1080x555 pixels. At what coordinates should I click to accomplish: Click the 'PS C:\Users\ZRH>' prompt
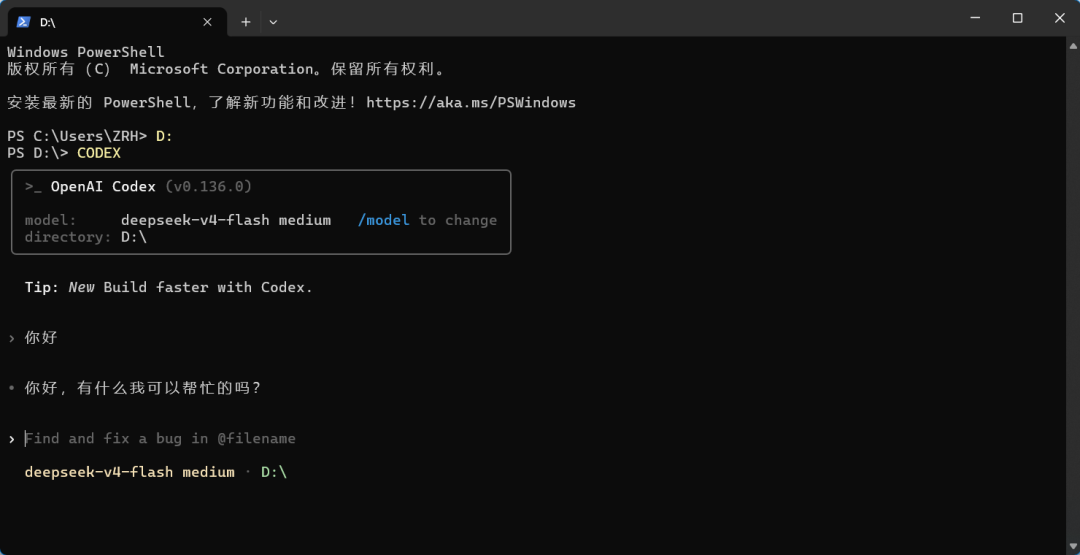click(x=77, y=136)
